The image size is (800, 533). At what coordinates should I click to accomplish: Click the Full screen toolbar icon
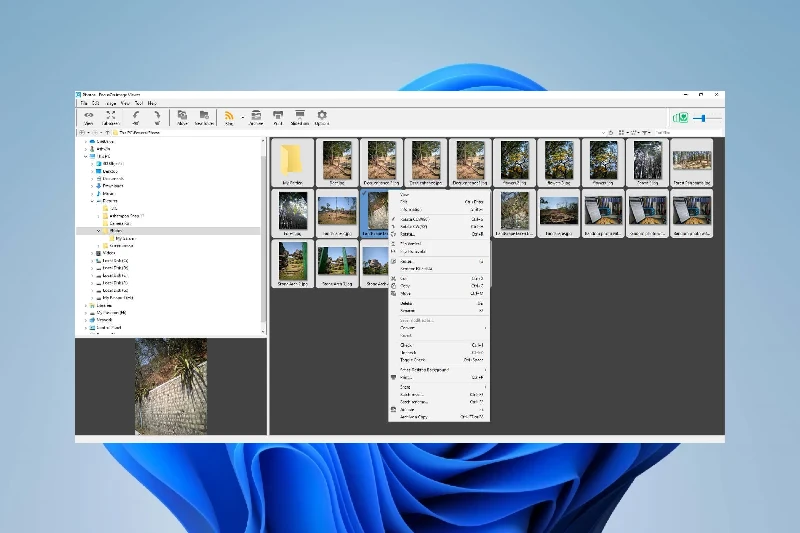pos(110,116)
